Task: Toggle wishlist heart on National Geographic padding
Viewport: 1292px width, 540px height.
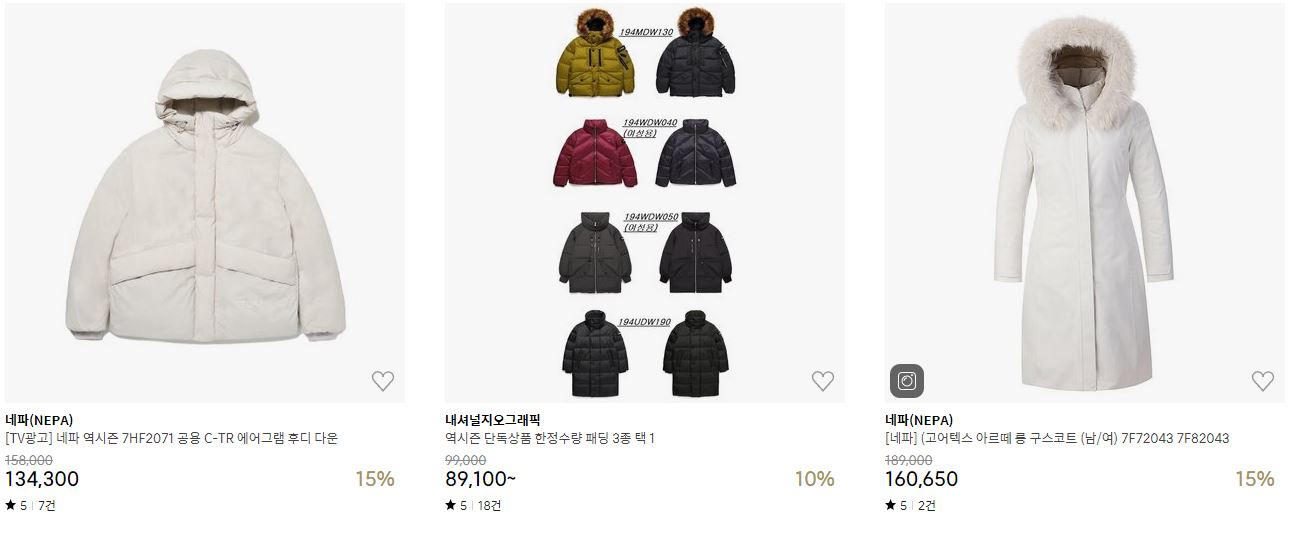Action: (x=823, y=381)
